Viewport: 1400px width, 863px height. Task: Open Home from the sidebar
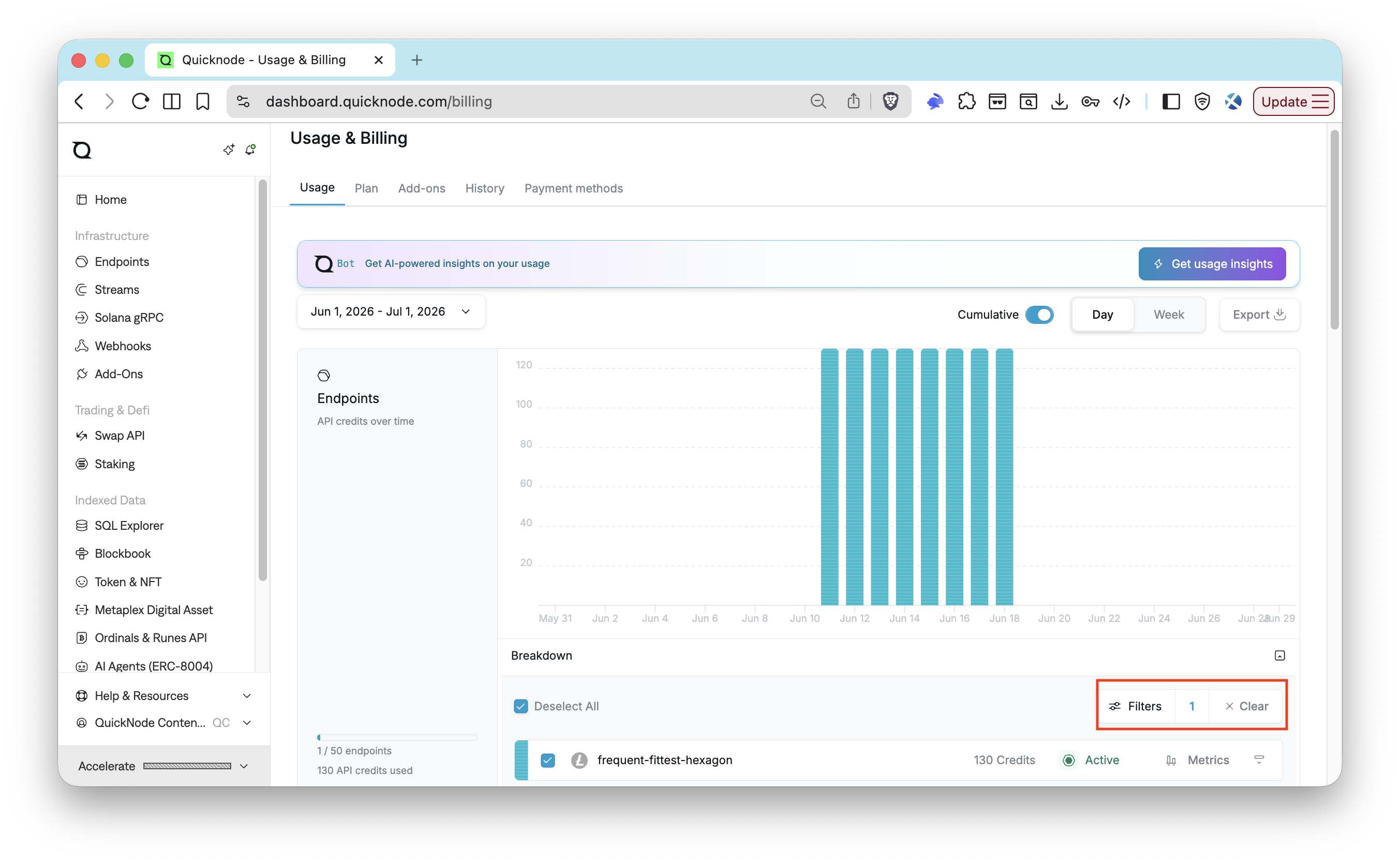click(101, 200)
